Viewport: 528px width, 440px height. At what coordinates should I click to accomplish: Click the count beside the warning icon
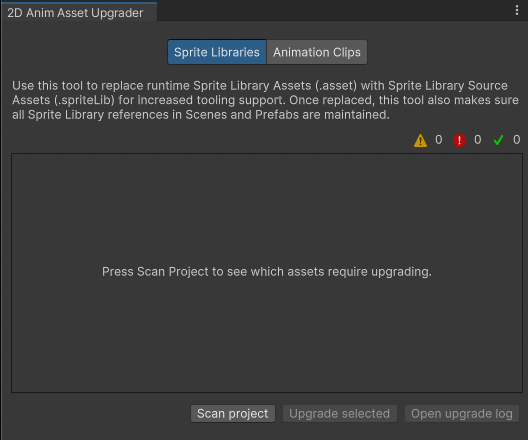click(x=438, y=140)
